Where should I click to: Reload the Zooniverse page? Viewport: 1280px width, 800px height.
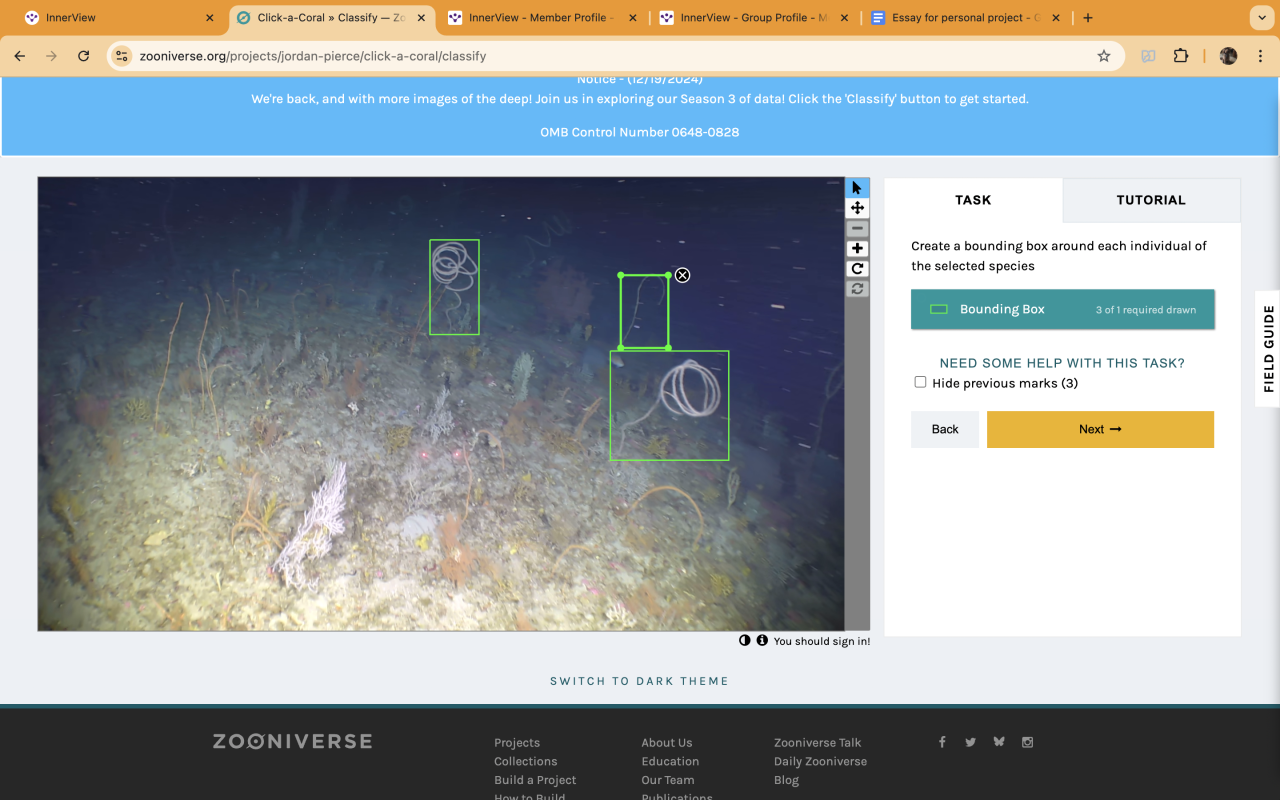coord(84,56)
